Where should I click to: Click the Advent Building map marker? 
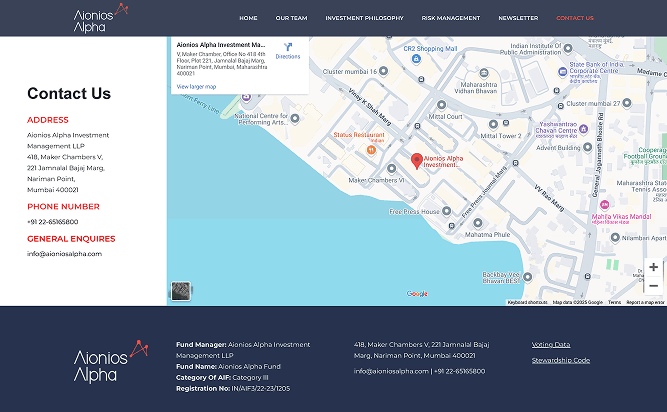(587, 147)
